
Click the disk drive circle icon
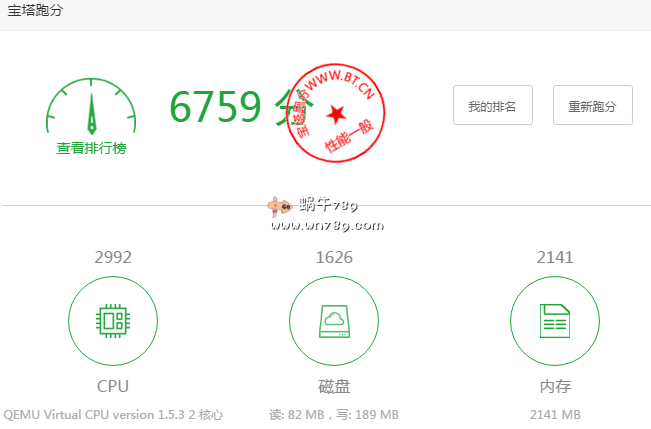pos(333,321)
